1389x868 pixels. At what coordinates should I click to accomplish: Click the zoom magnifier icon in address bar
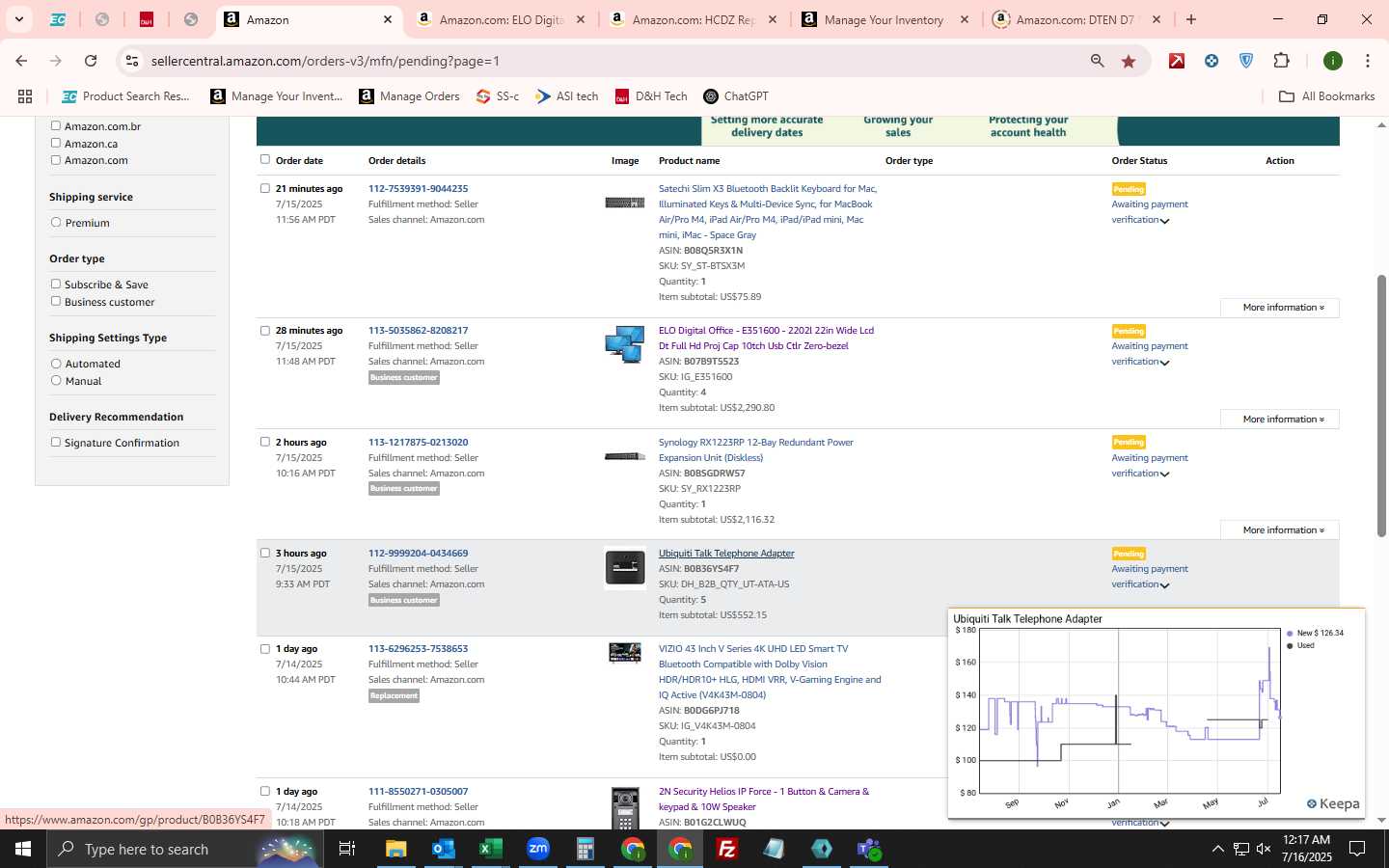(x=1097, y=61)
